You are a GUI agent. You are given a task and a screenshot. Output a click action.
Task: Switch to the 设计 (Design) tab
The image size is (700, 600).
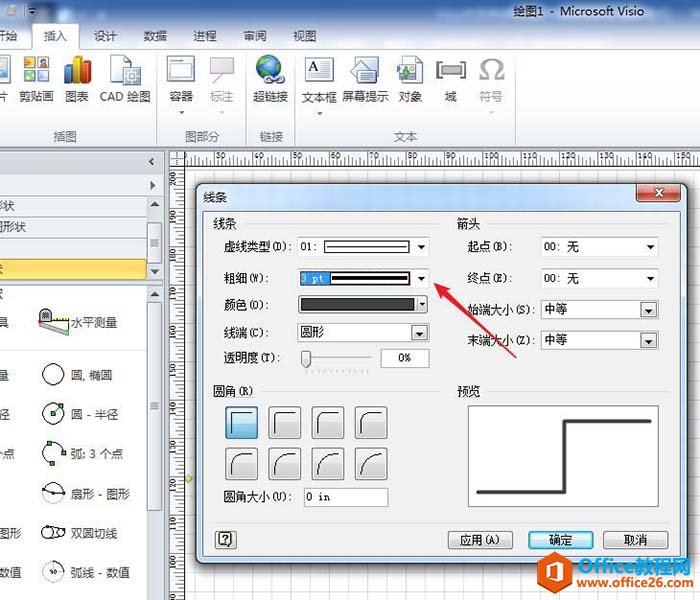(105, 36)
